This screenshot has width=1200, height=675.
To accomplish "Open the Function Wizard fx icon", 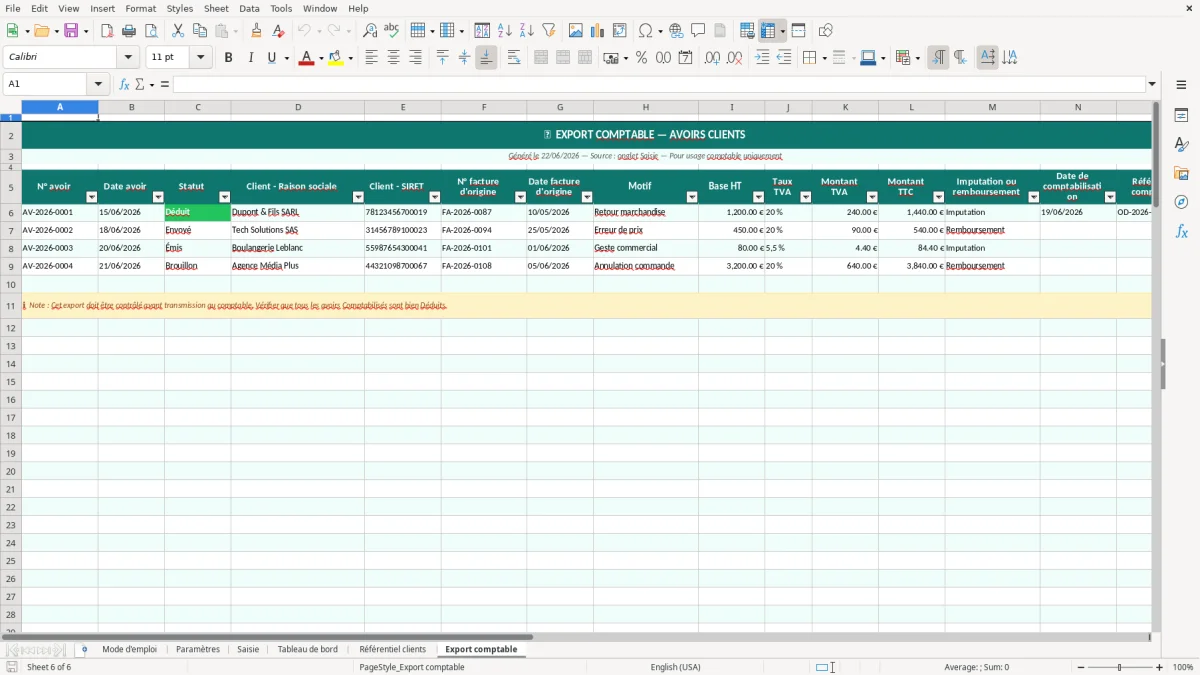I will point(124,84).
